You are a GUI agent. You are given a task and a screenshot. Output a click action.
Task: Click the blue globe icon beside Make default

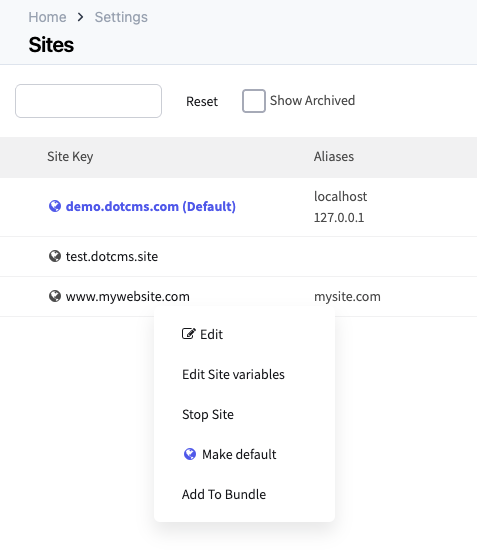pyautogui.click(x=190, y=454)
